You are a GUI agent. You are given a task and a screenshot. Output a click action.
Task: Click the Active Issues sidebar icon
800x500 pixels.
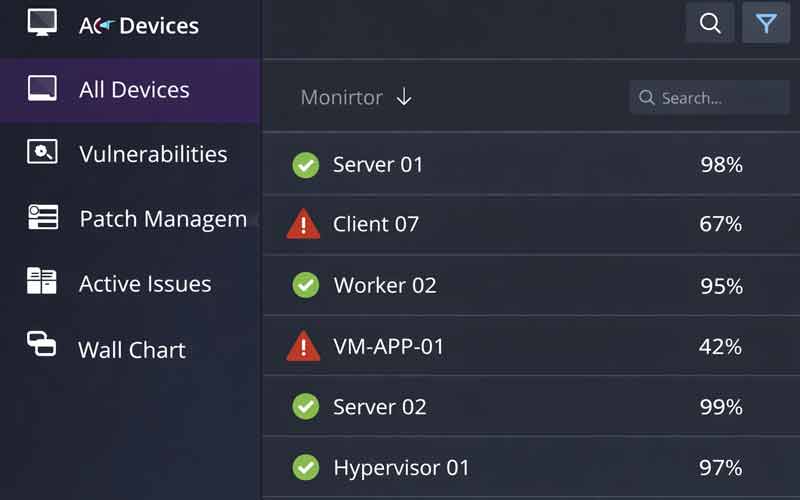pyautogui.click(x=42, y=282)
